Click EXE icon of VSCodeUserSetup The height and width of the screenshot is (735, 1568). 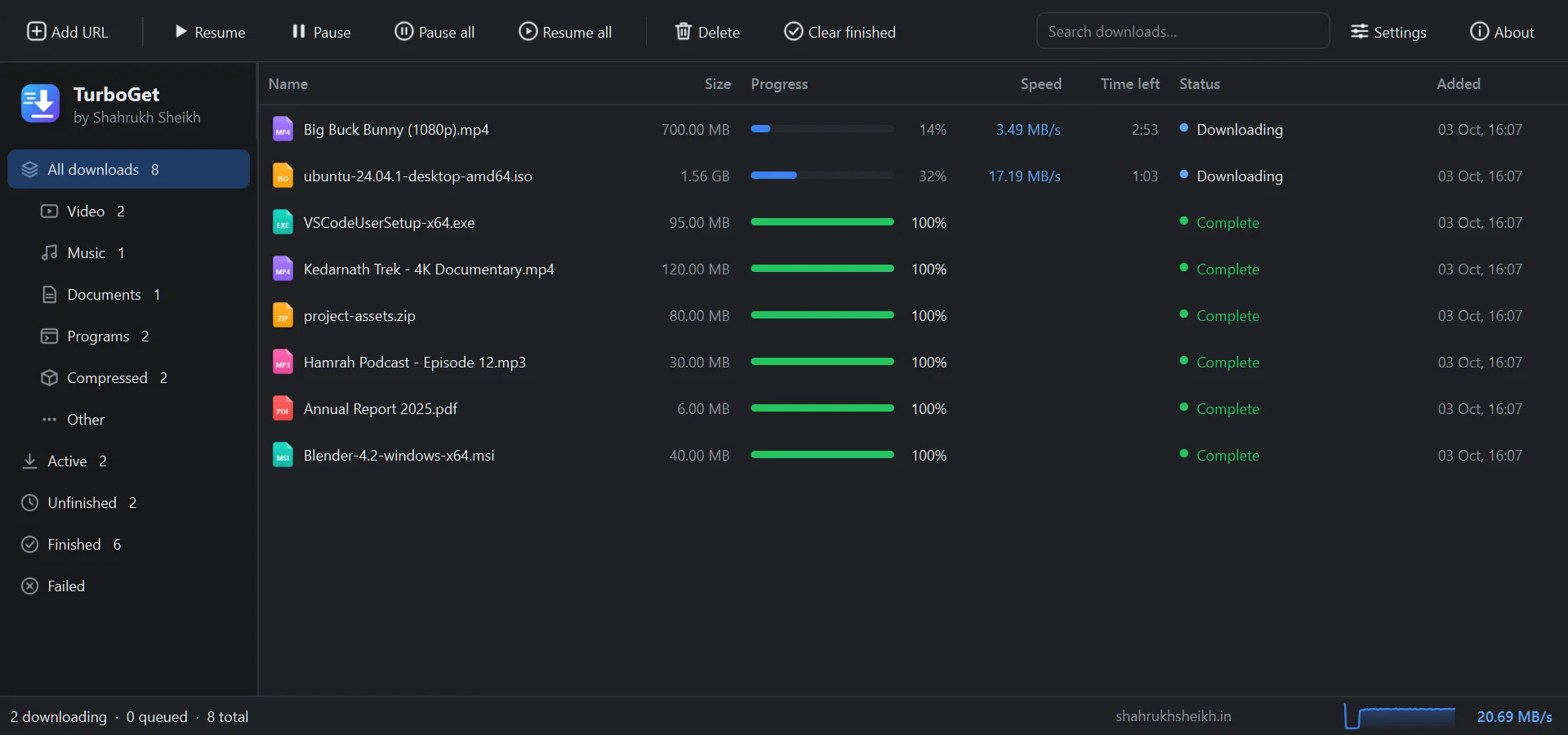tap(283, 222)
